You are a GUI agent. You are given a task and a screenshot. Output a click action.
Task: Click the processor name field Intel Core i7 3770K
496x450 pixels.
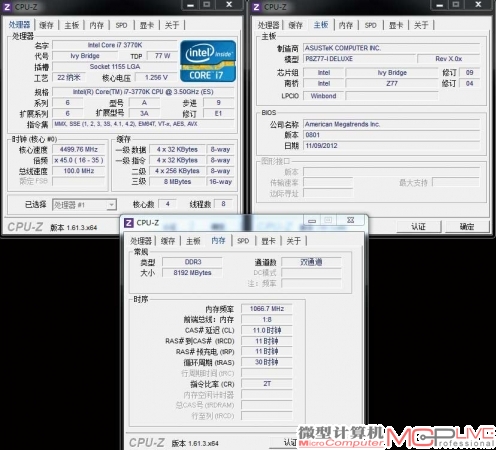[115, 45]
